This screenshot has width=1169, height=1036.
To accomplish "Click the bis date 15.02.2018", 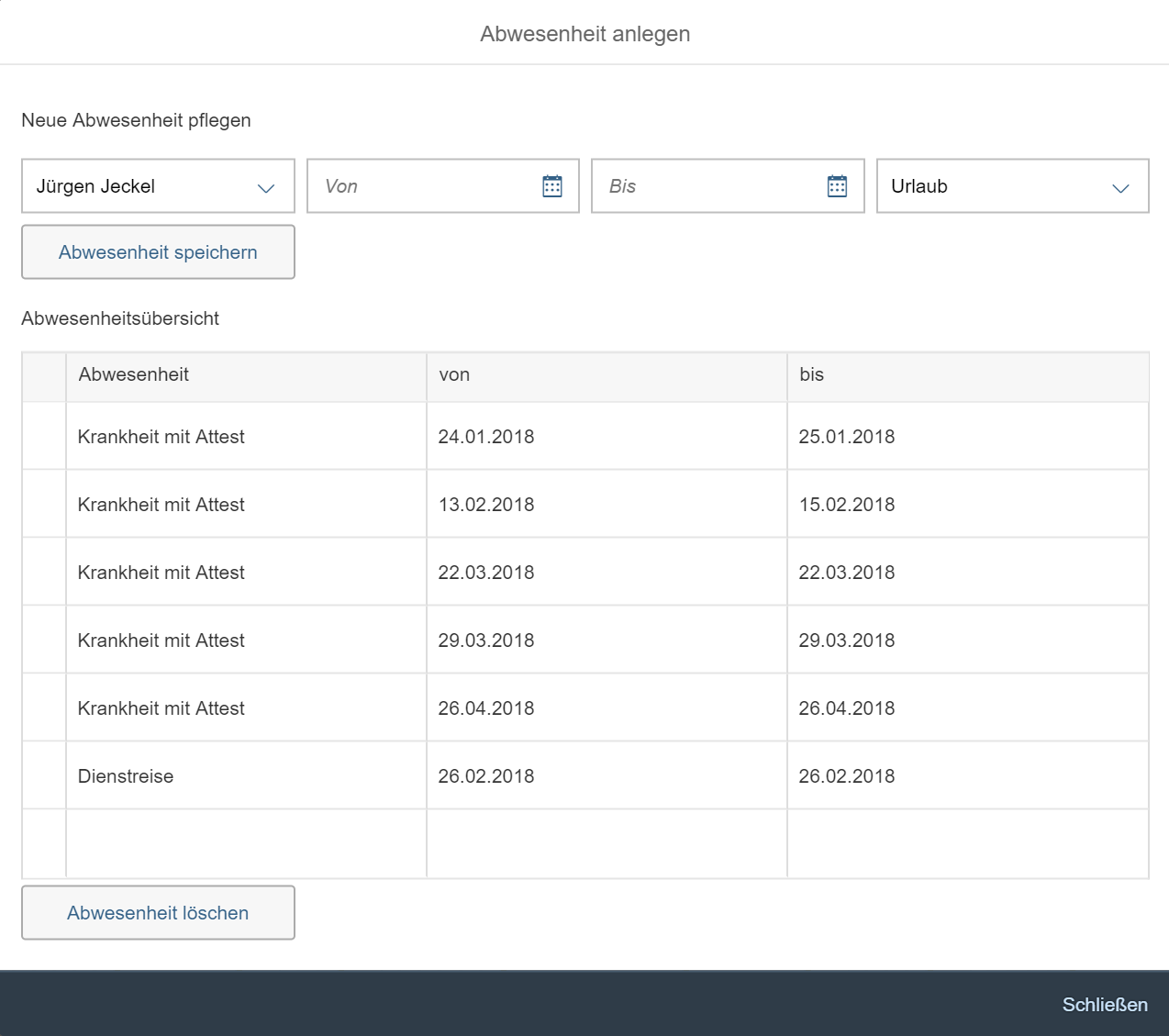I will (847, 505).
